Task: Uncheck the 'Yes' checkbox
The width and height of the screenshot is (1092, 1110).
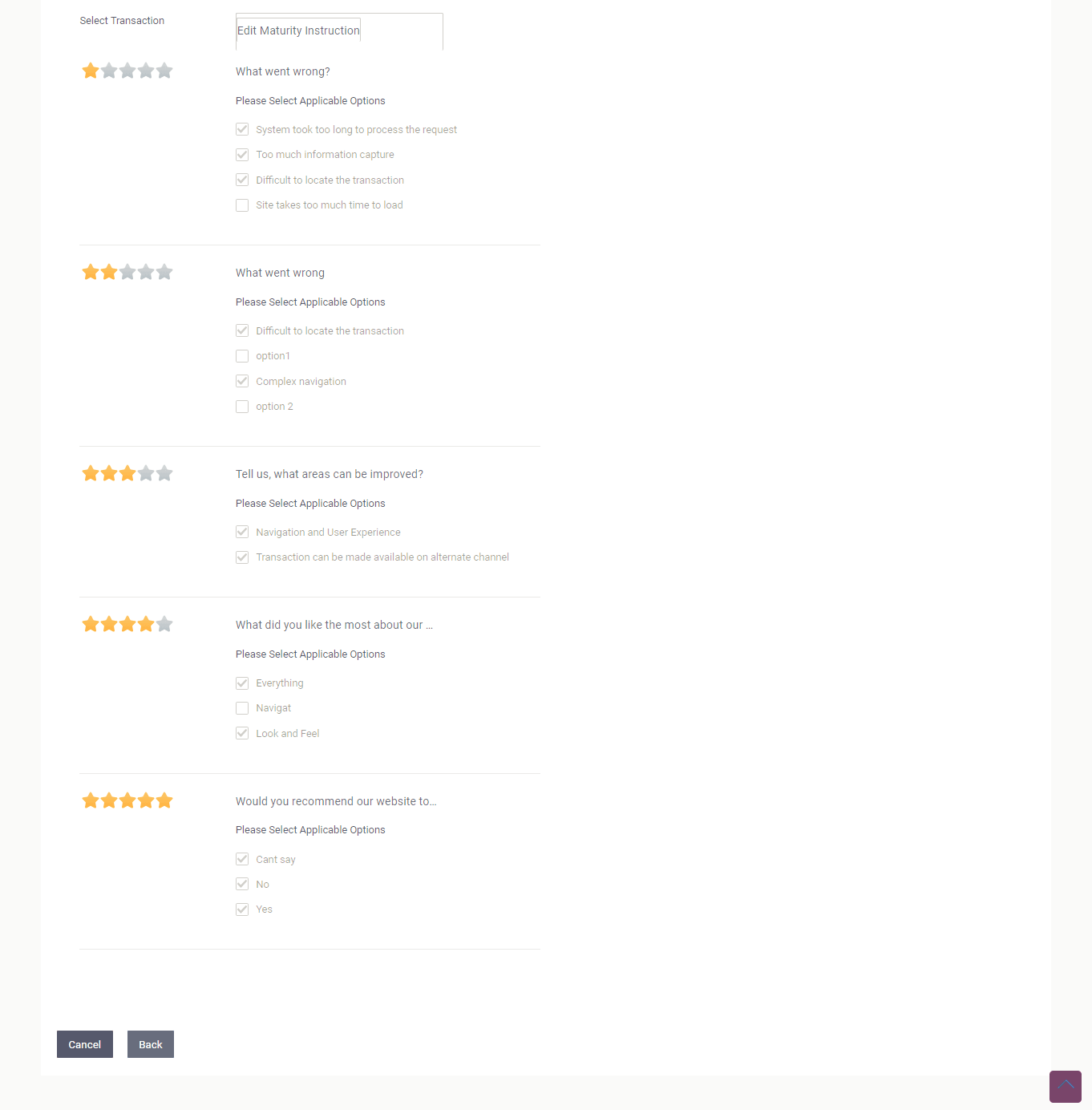Action: [242, 909]
